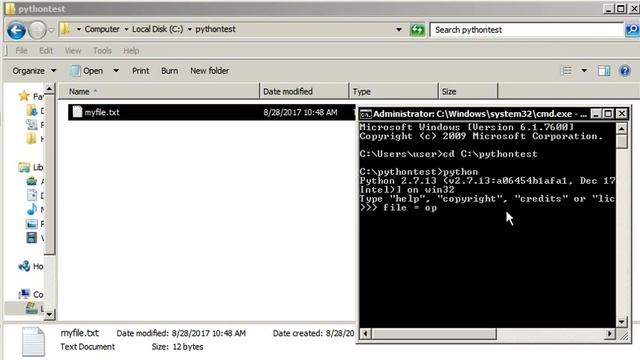
Task: Select Computer in the address bar
Action: point(102,29)
